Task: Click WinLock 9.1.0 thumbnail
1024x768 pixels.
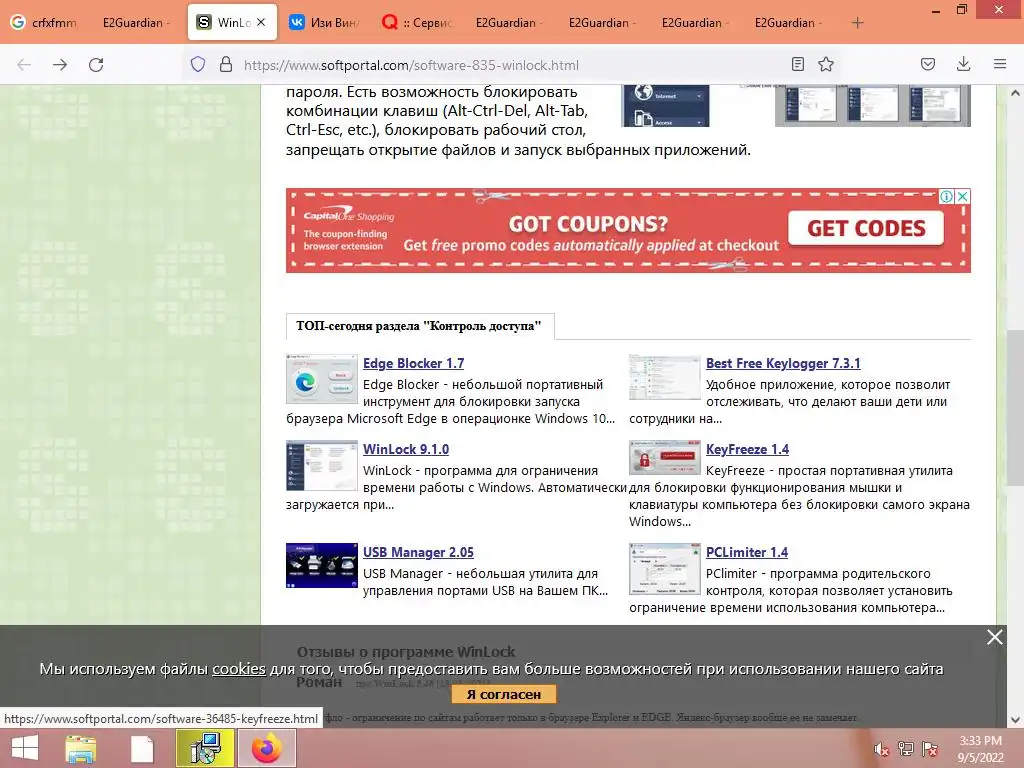Action: [322, 465]
